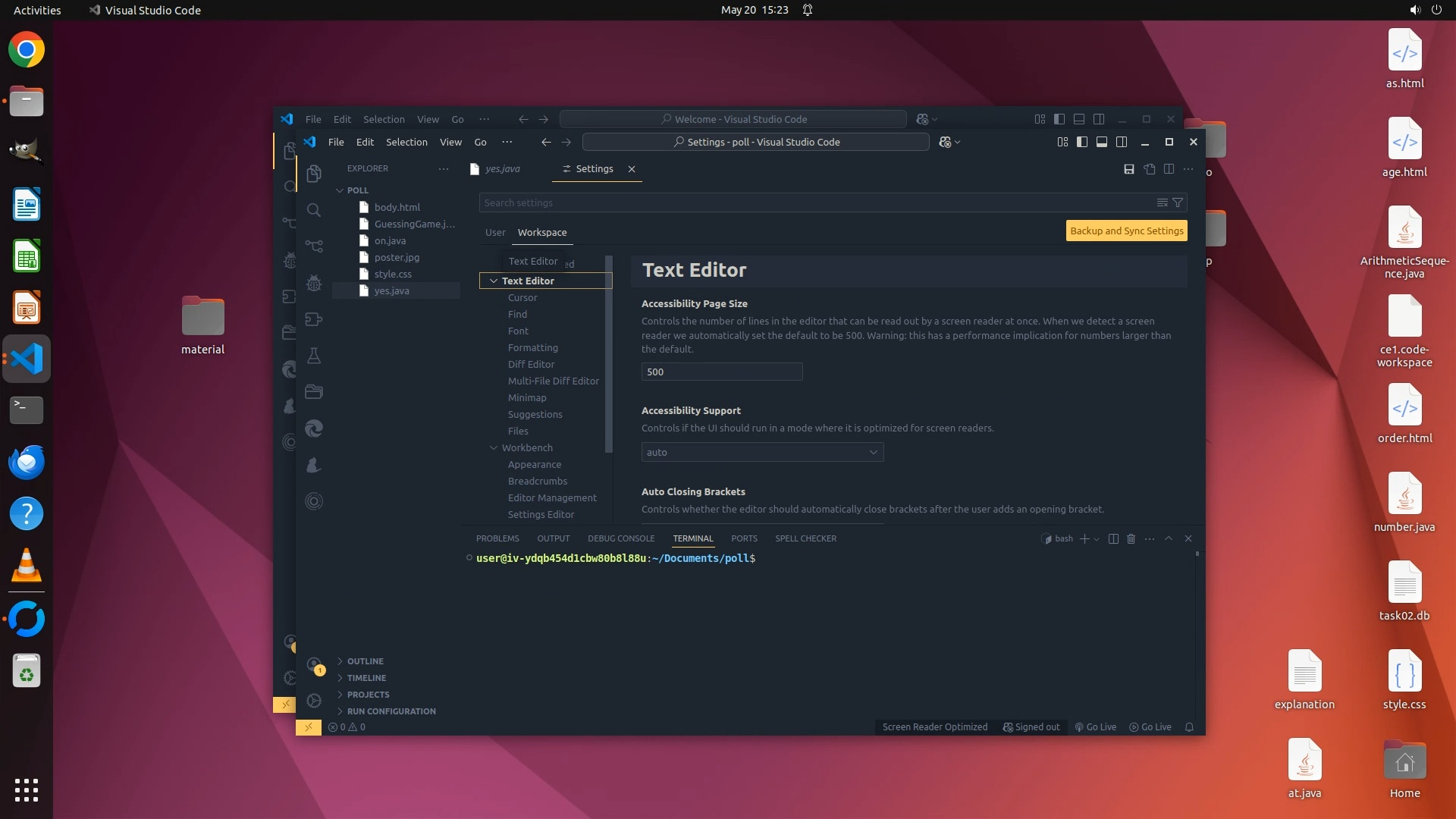1456x819 pixels.
Task: Open the Manage gear icon in activity bar
Action: [314, 701]
